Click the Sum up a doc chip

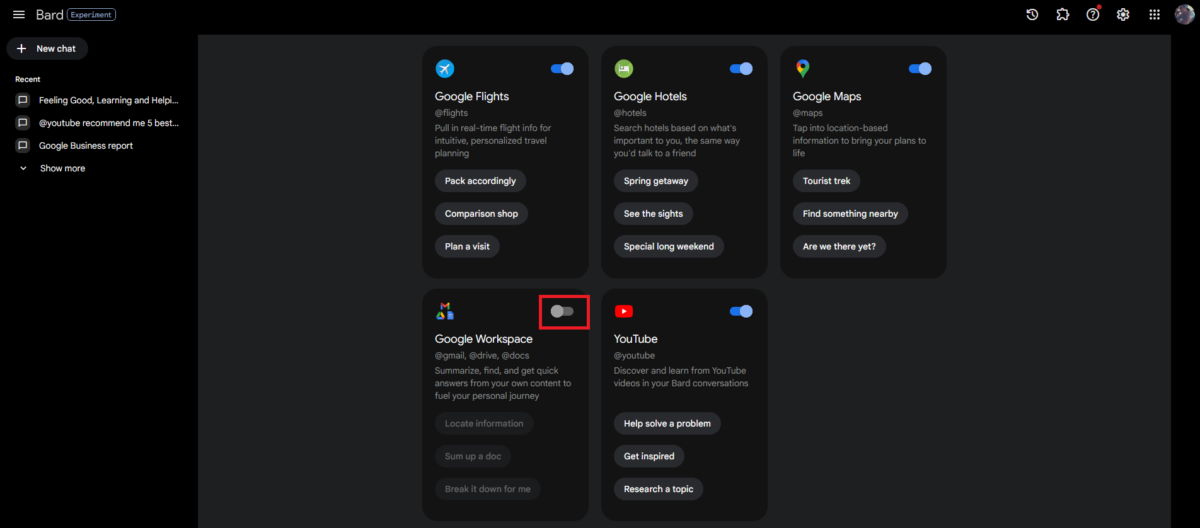(473, 456)
